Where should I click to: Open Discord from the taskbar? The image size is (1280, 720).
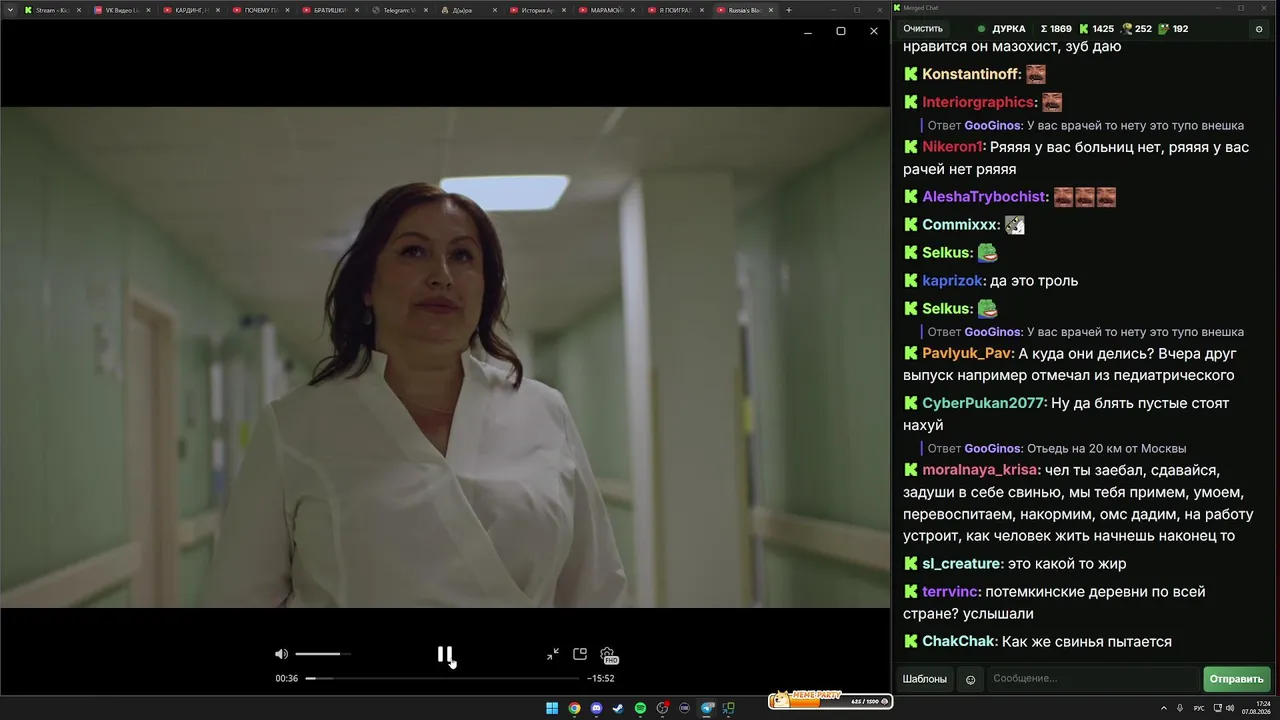click(596, 708)
